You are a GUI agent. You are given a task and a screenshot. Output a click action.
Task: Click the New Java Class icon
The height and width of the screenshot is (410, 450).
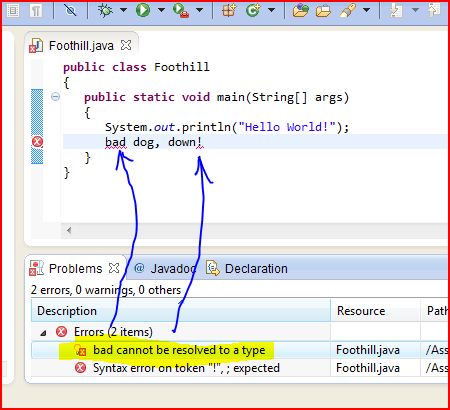click(x=253, y=10)
